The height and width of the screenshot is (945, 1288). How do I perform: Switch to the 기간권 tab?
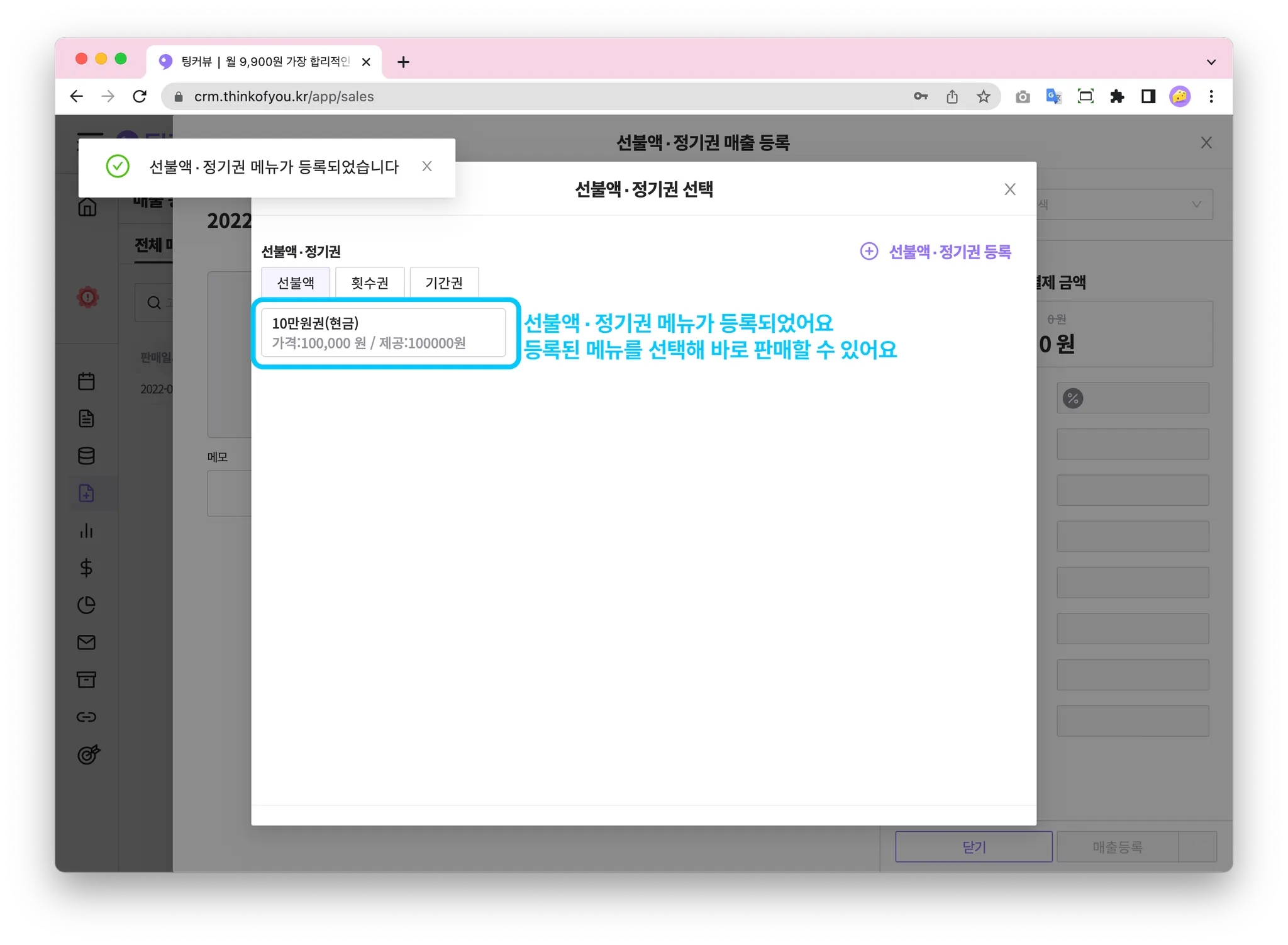tap(444, 283)
